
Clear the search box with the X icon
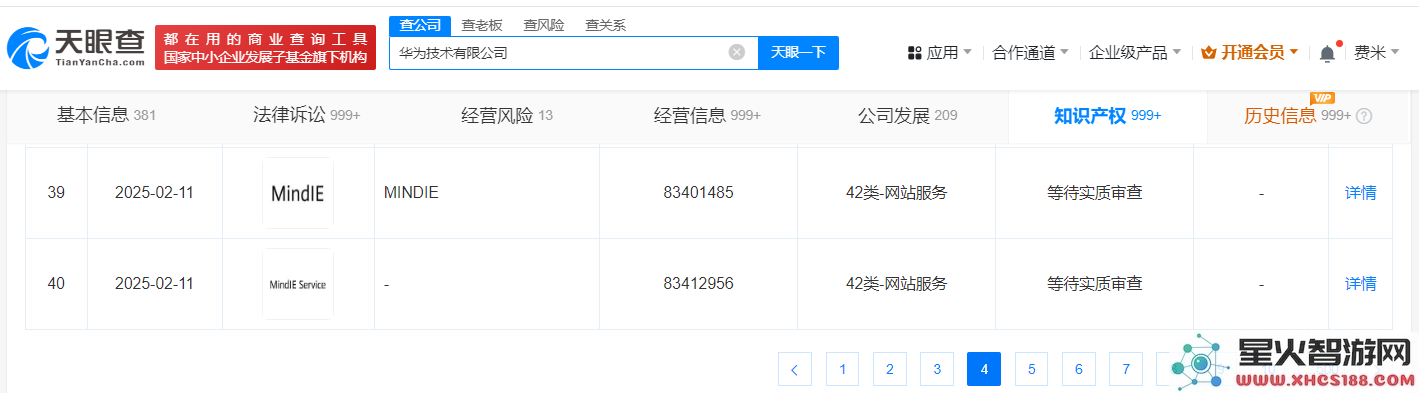pos(737,52)
